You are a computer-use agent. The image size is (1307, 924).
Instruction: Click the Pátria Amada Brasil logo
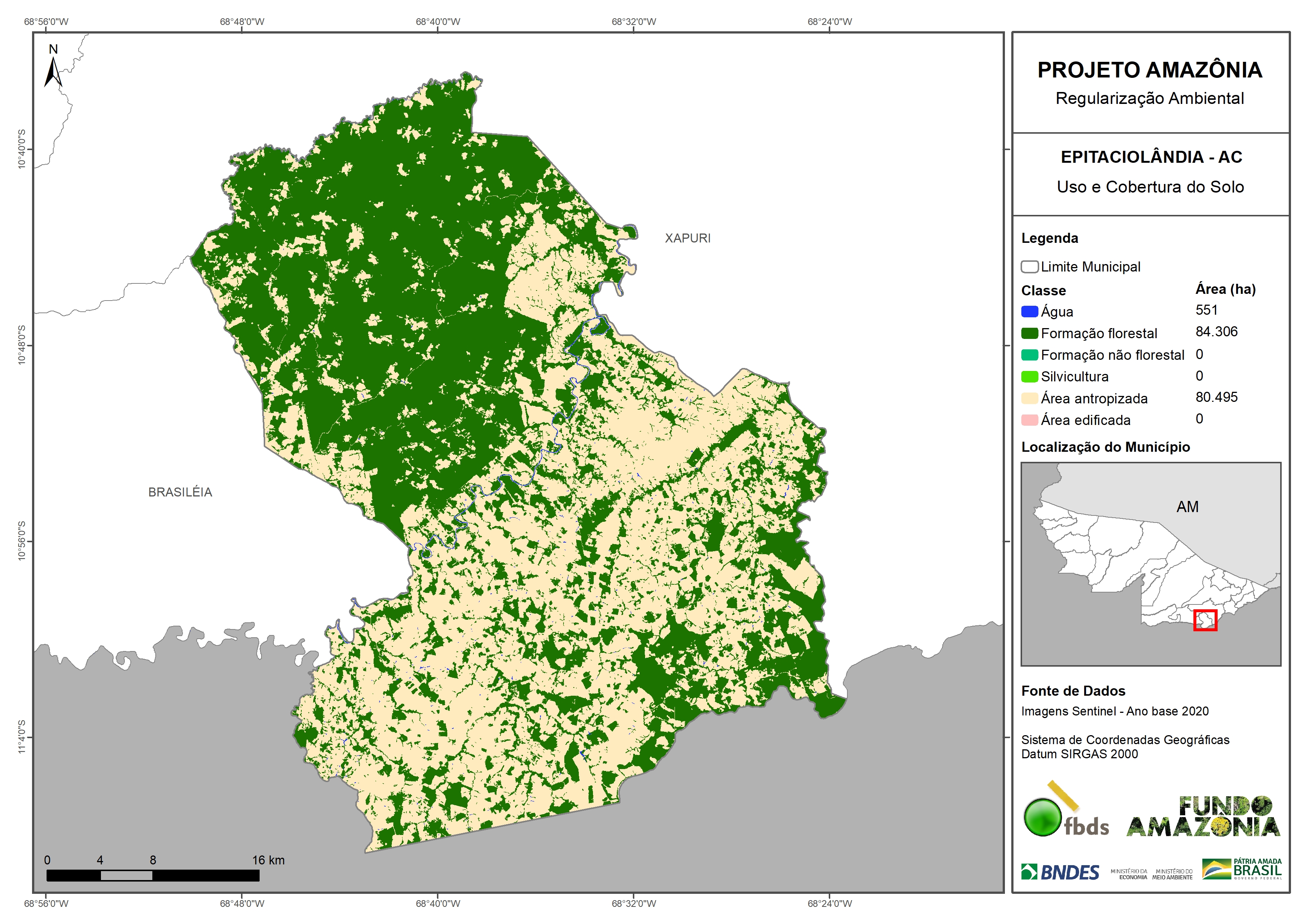tap(1242, 869)
